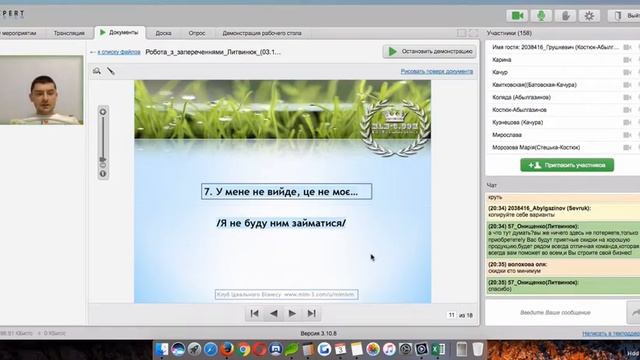Click the 'Написать в техподдержку' link
This screenshot has width=640, height=360.
pos(611,333)
